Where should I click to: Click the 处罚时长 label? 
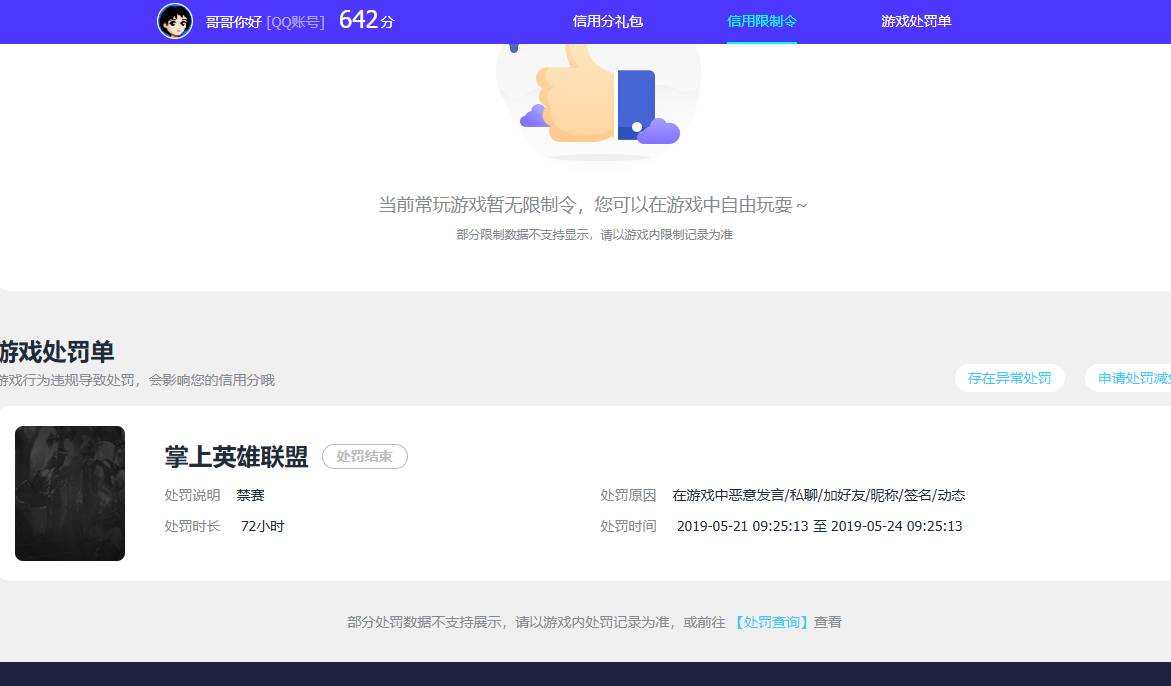[192, 526]
